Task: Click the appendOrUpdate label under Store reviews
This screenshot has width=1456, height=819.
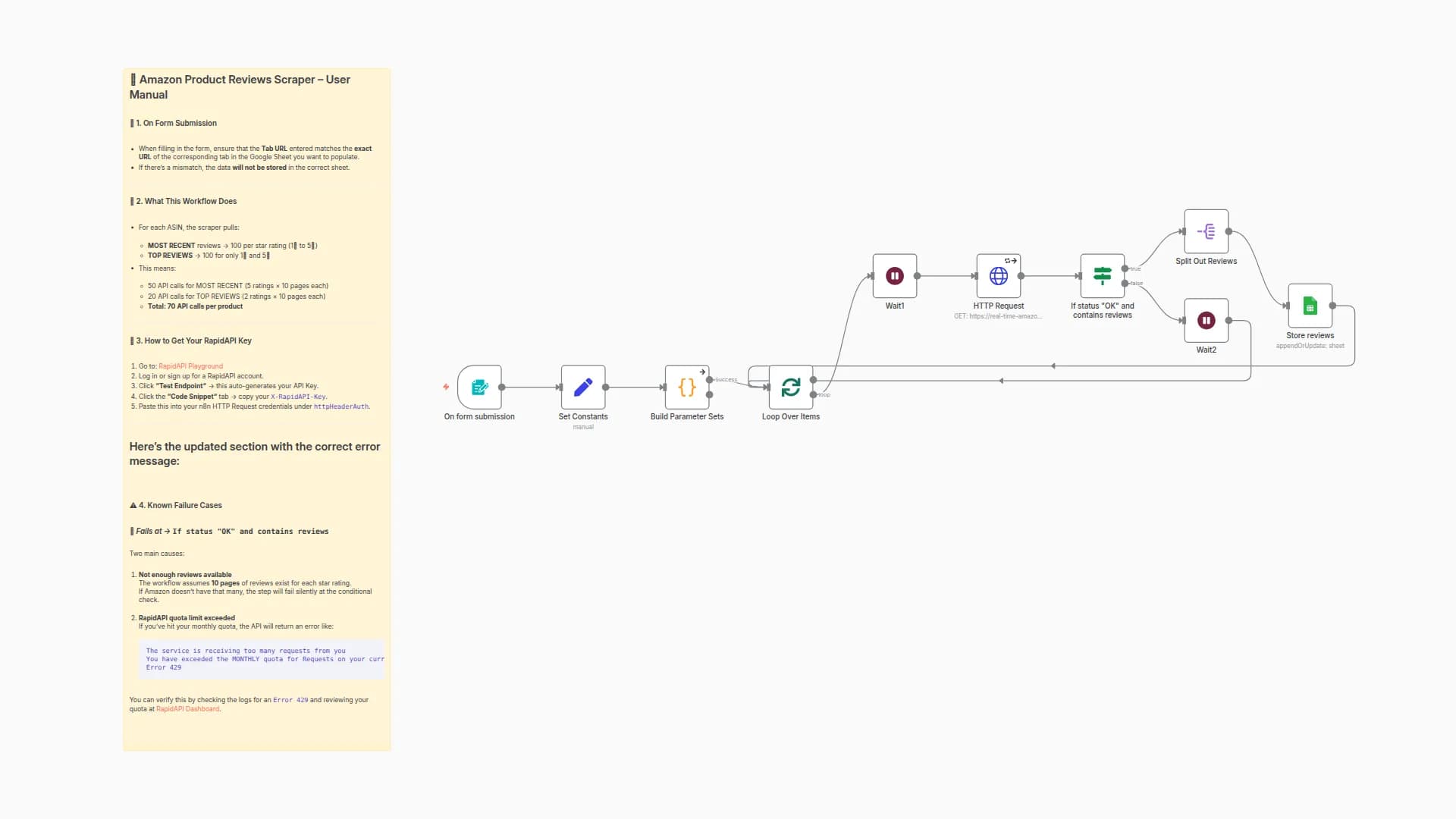Action: coord(1310,345)
